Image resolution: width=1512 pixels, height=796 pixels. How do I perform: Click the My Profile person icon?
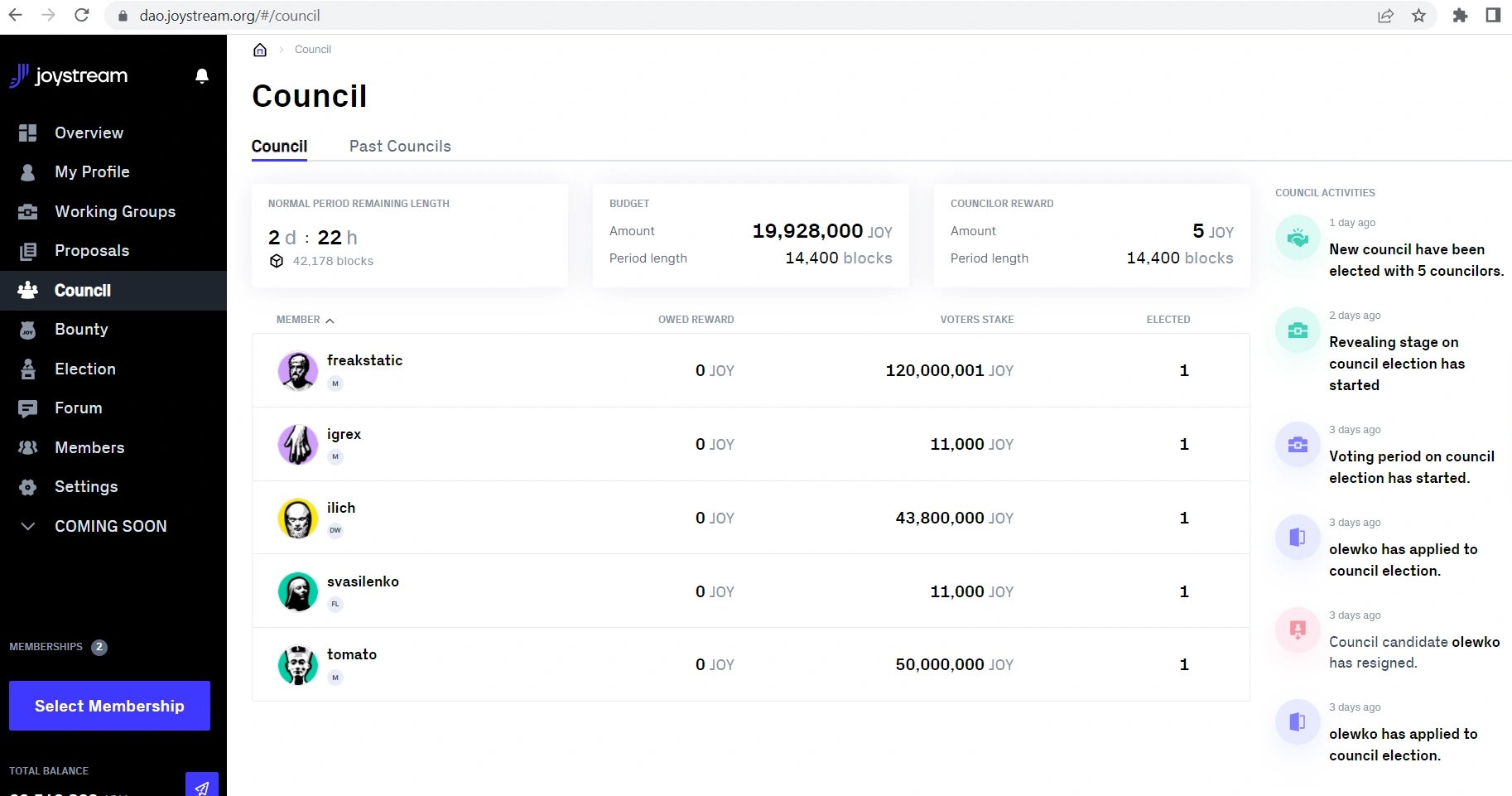(x=27, y=172)
